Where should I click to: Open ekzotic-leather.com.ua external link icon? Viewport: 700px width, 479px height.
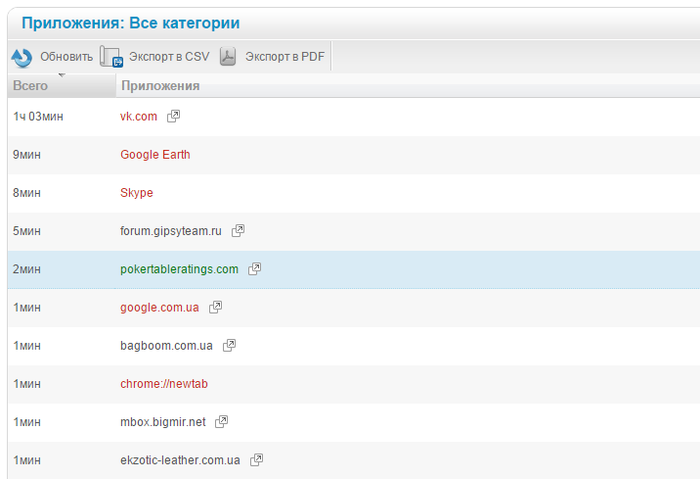(x=257, y=460)
